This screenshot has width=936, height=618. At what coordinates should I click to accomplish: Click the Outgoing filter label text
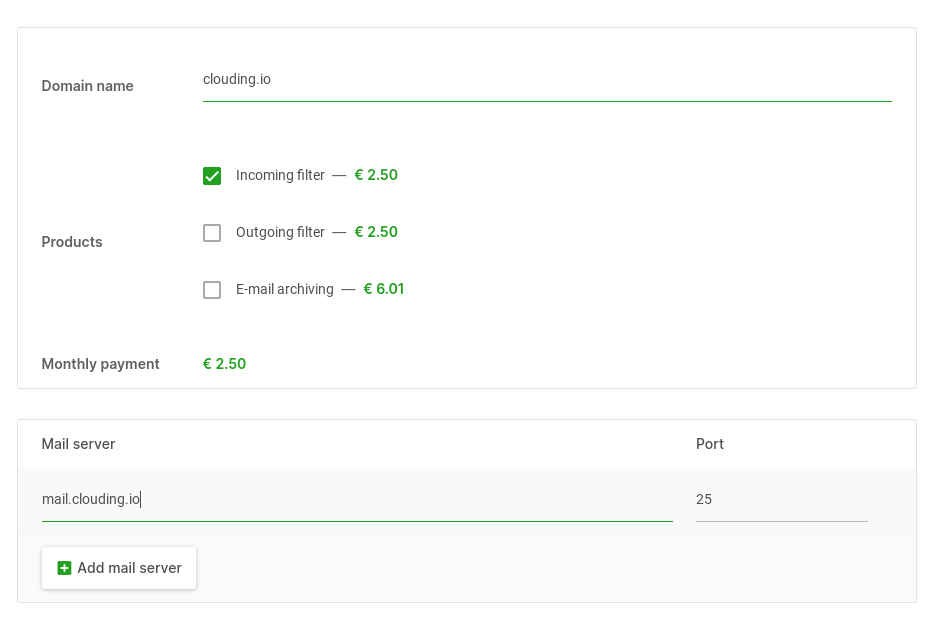pyautogui.click(x=280, y=232)
